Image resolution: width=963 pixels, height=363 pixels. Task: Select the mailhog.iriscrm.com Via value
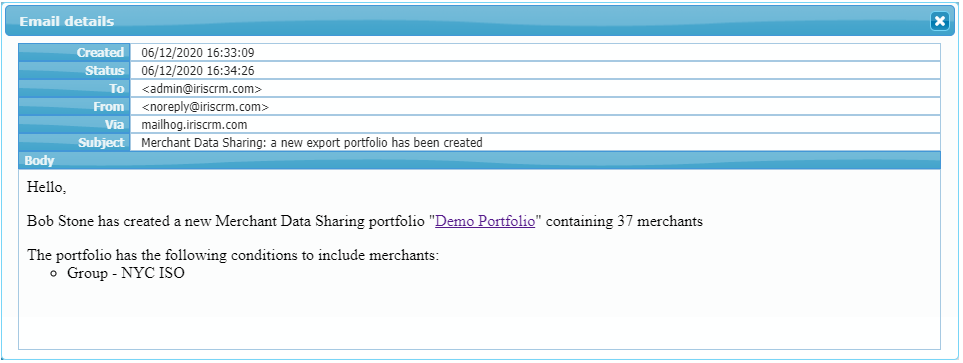[x=194, y=125]
